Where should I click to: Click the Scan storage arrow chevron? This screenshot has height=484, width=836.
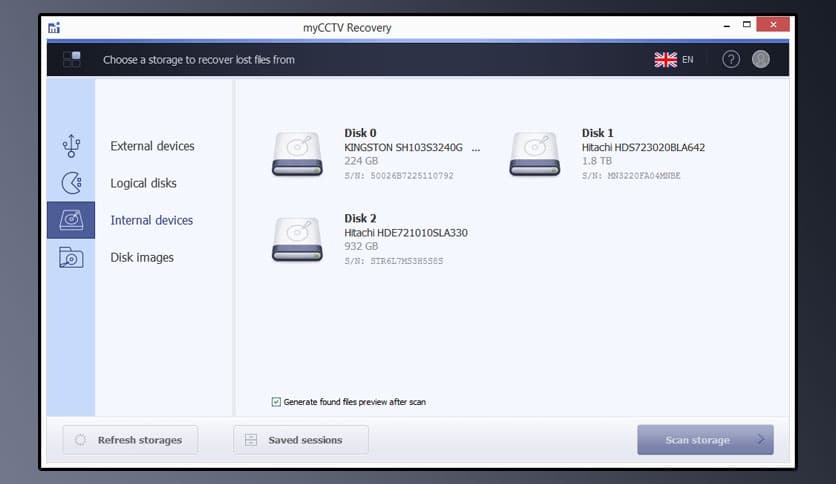[761, 440]
